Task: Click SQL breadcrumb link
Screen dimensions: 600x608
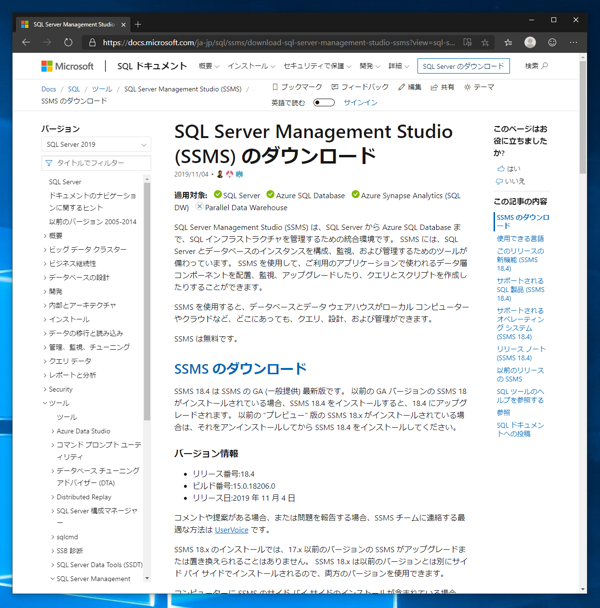Action: click(74, 89)
